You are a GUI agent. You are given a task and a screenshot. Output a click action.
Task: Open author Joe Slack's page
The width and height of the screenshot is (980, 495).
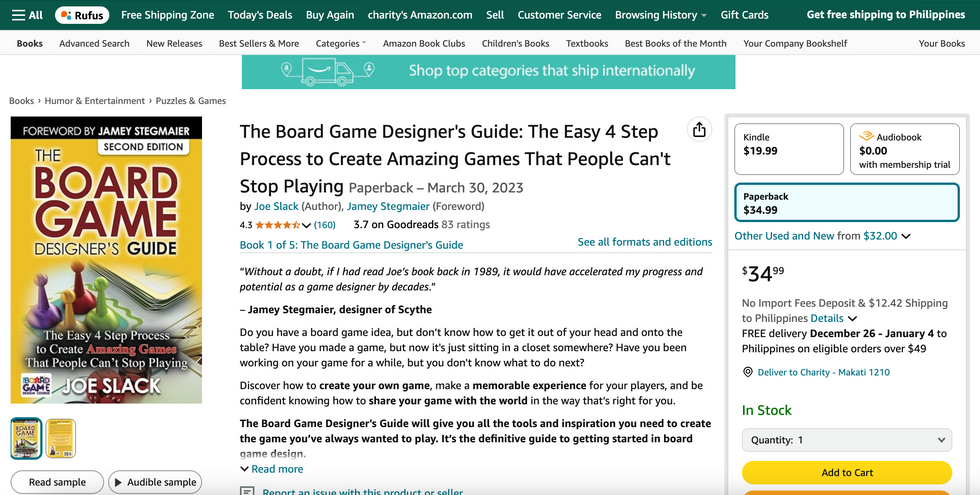276,206
